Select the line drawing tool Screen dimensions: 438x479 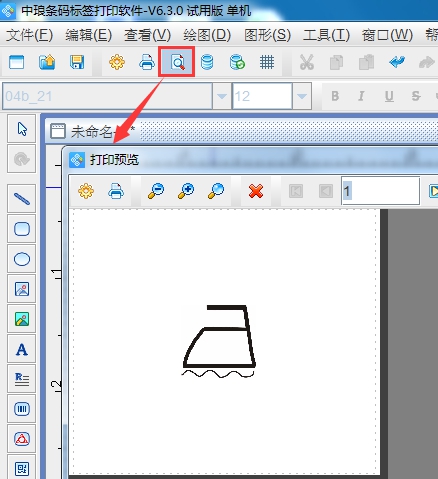click(x=22, y=199)
